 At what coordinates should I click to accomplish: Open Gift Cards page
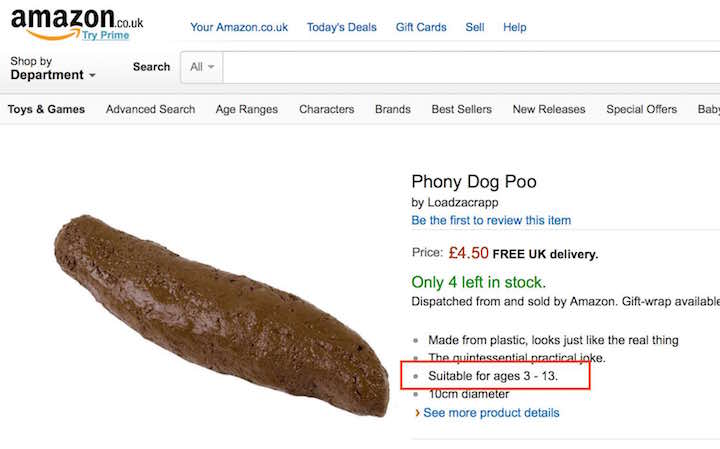(421, 27)
